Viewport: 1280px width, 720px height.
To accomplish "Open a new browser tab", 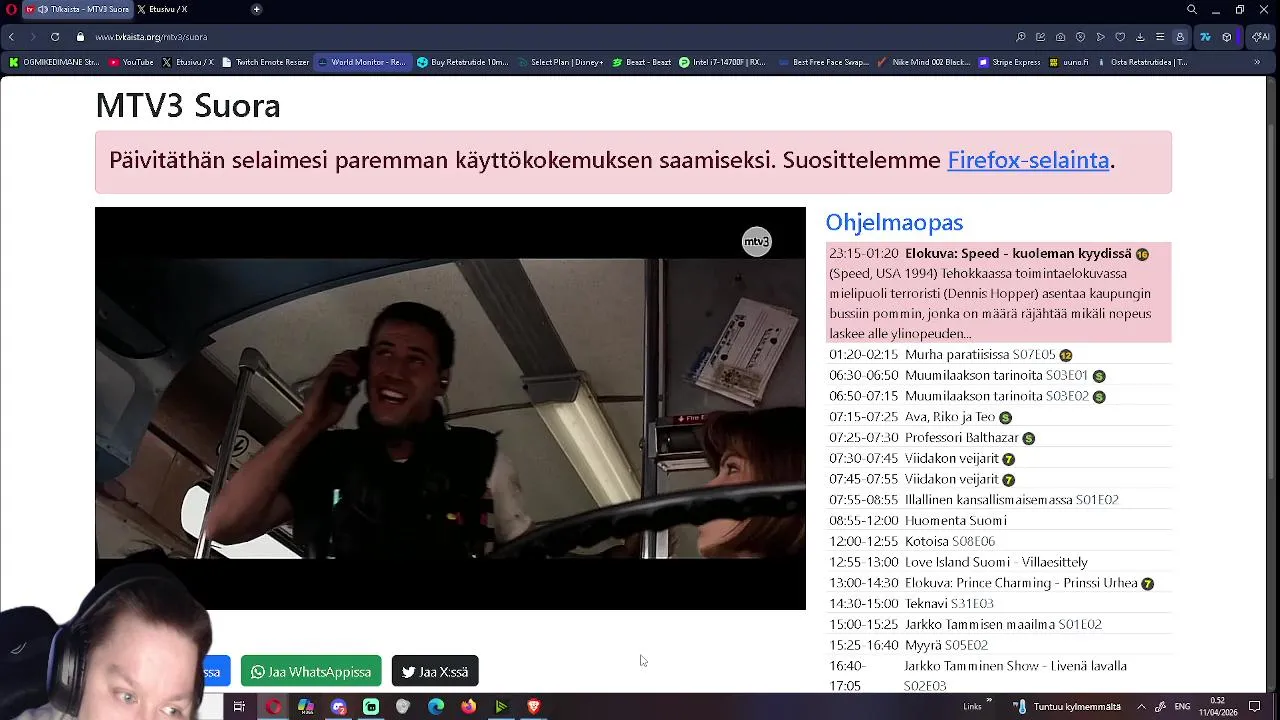I will pyautogui.click(x=256, y=9).
